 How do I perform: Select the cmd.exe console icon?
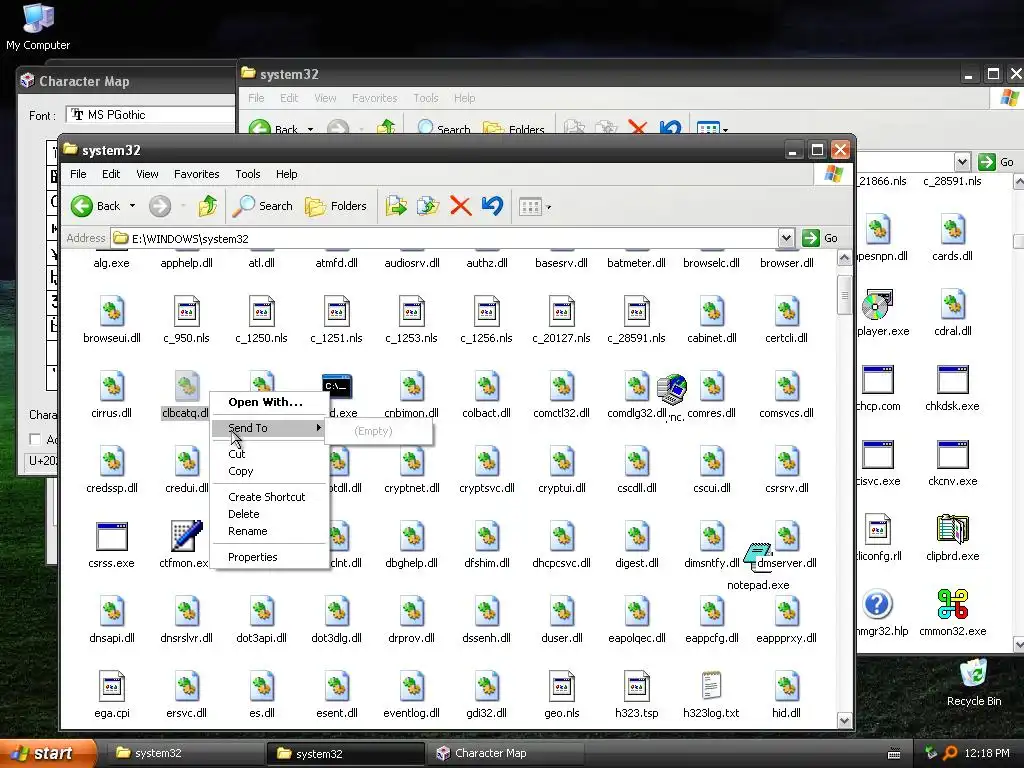tap(337, 387)
